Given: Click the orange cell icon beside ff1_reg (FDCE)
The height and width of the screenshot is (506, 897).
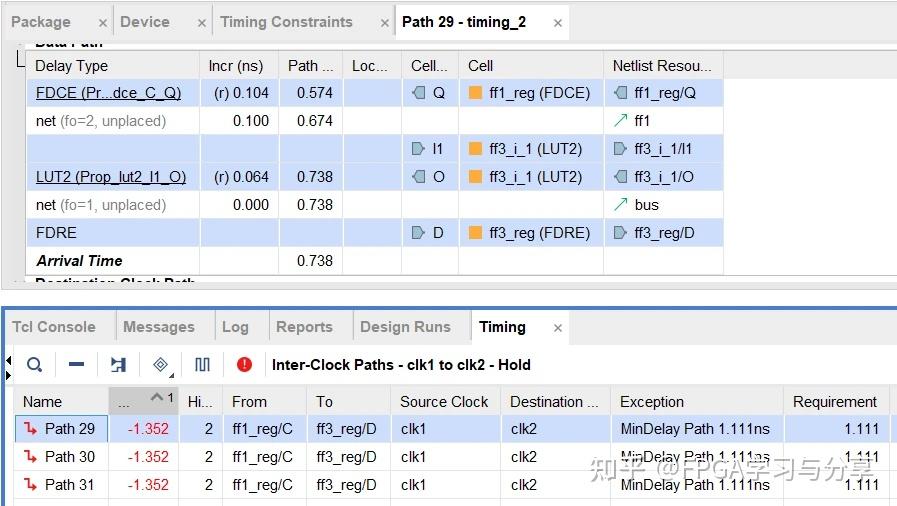Looking at the screenshot, I should pyautogui.click(x=476, y=93).
